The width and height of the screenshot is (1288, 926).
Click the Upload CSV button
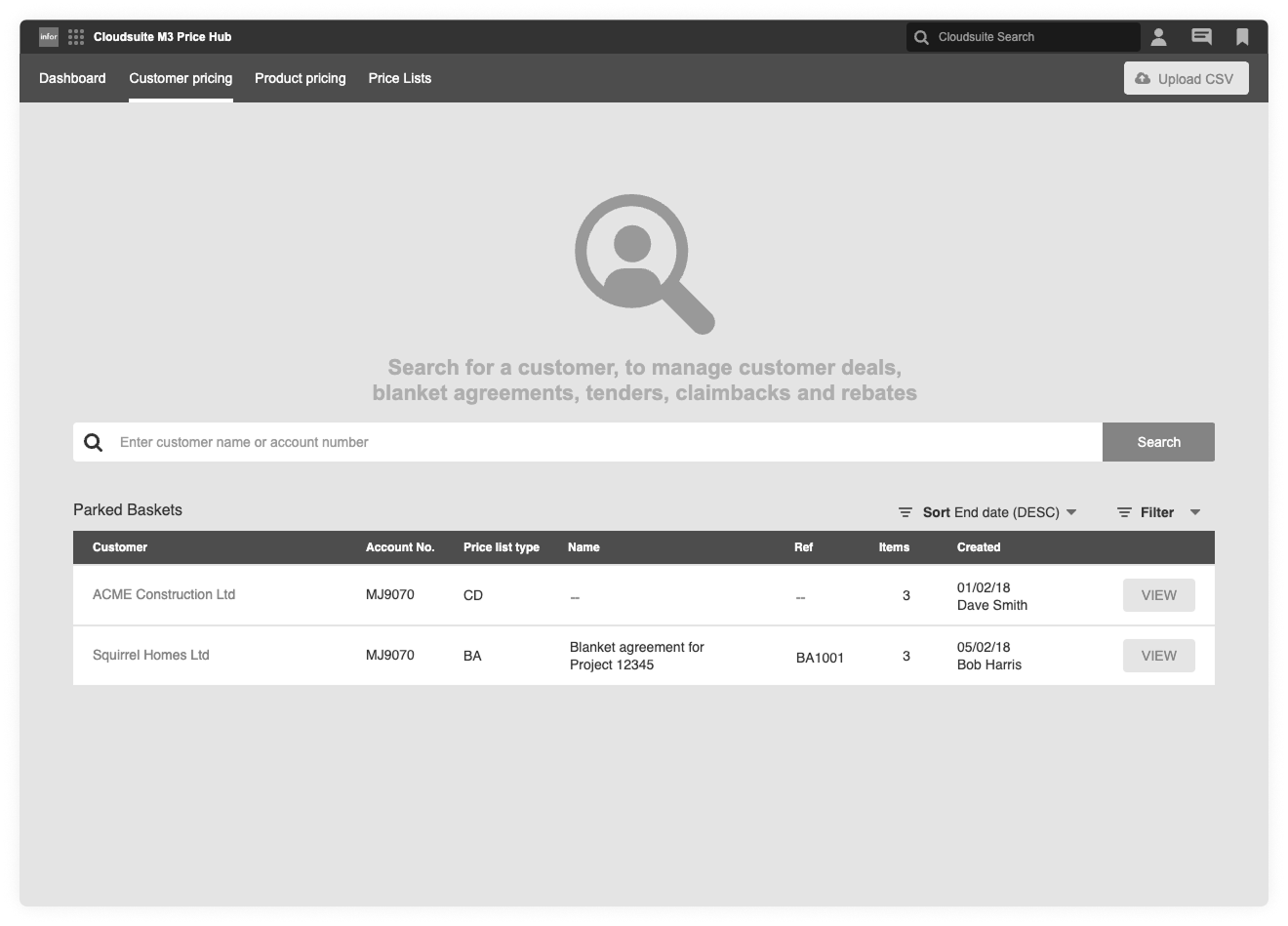[x=1187, y=78]
